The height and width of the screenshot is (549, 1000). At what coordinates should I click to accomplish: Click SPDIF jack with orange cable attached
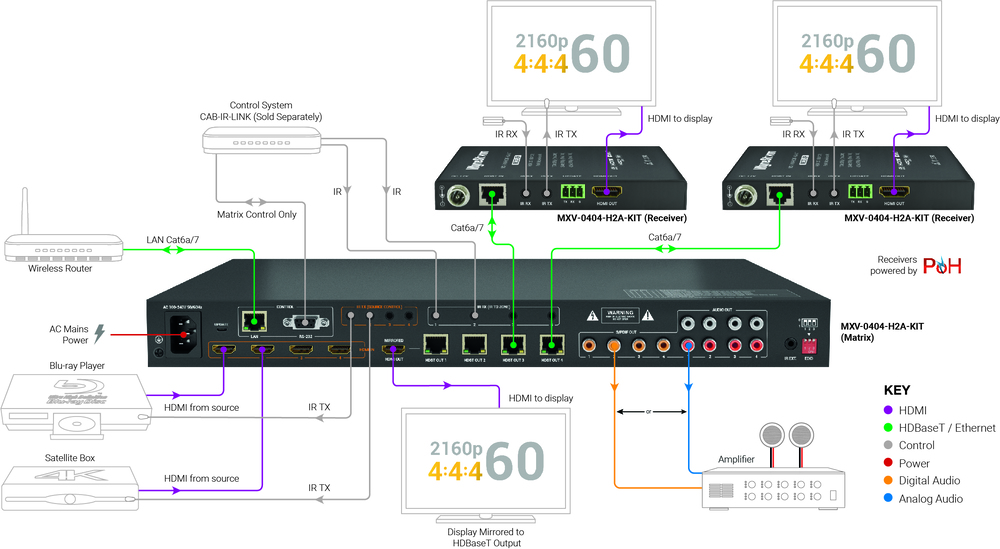pos(614,346)
